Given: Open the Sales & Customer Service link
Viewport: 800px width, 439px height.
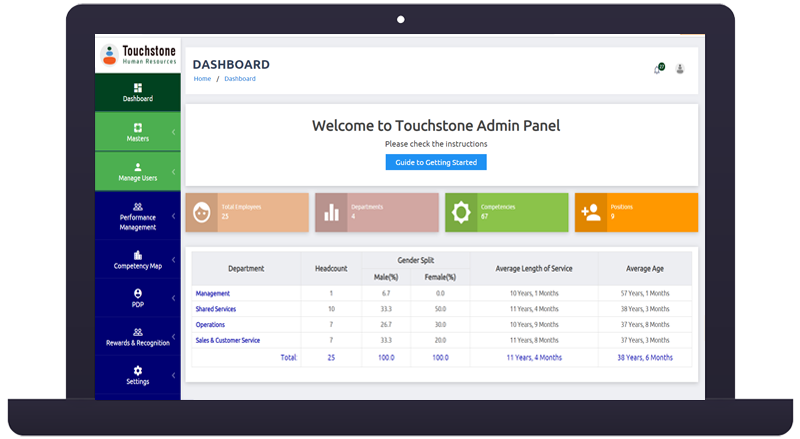Looking at the screenshot, I should [x=227, y=340].
